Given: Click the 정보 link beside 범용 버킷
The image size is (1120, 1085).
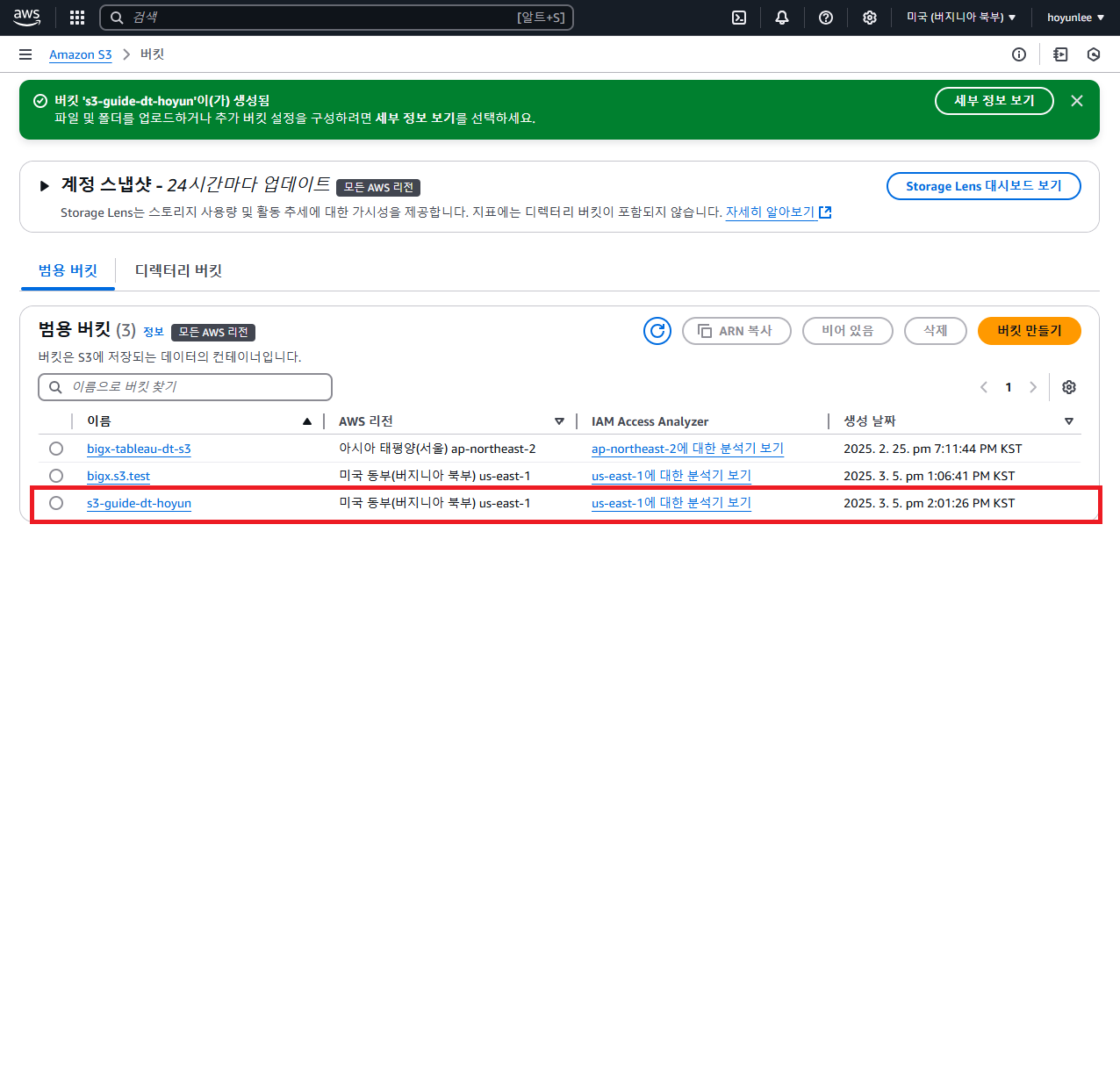Looking at the screenshot, I should [154, 332].
